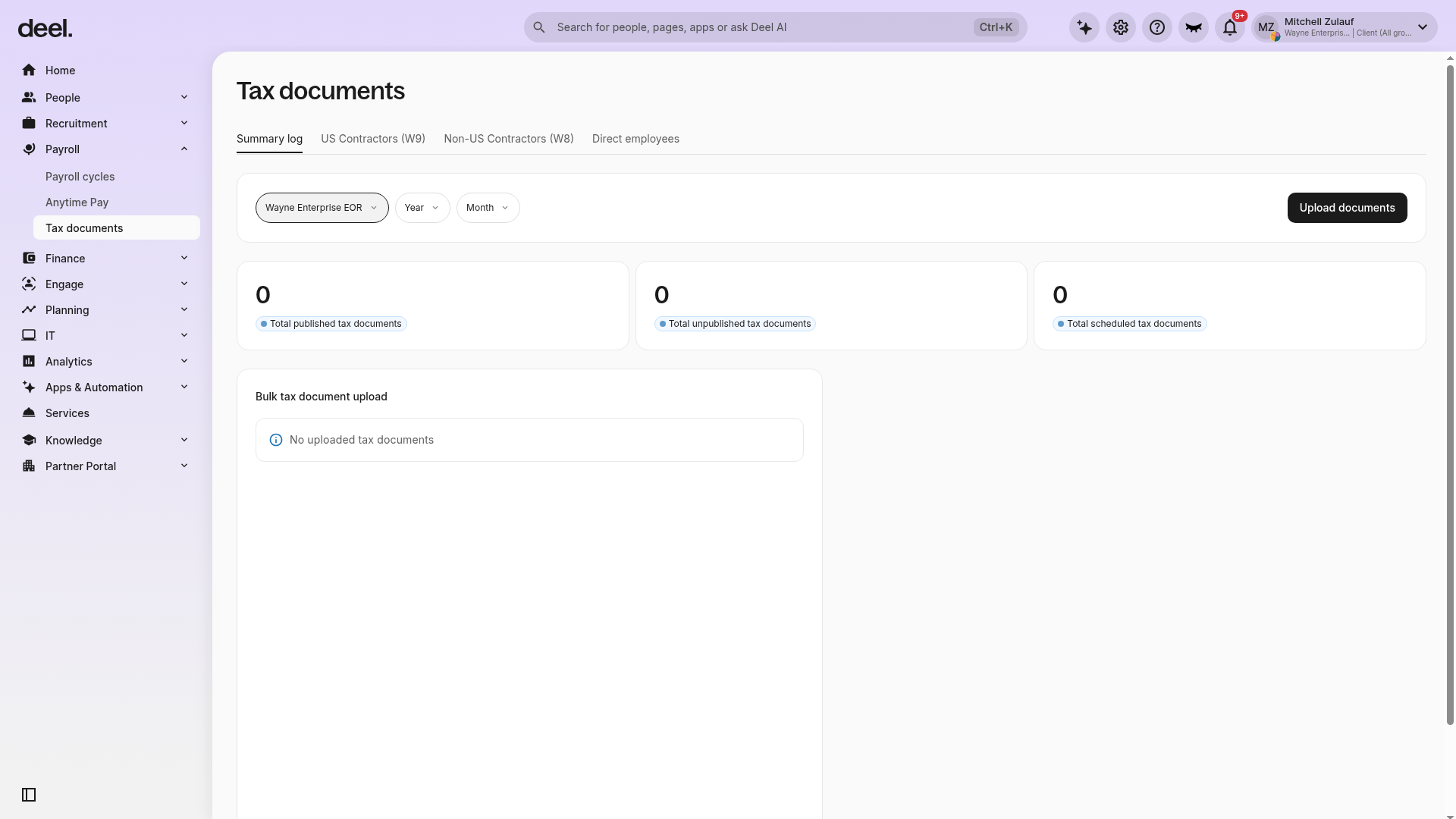The height and width of the screenshot is (819, 1456).
Task: Click the page vertical scrollbar
Action: click(x=1450, y=394)
